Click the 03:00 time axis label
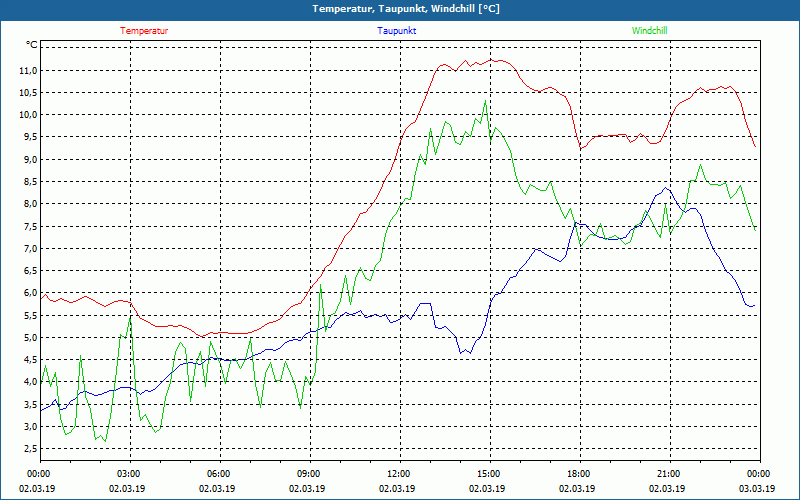800x500 pixels. (x=131, y=474)
